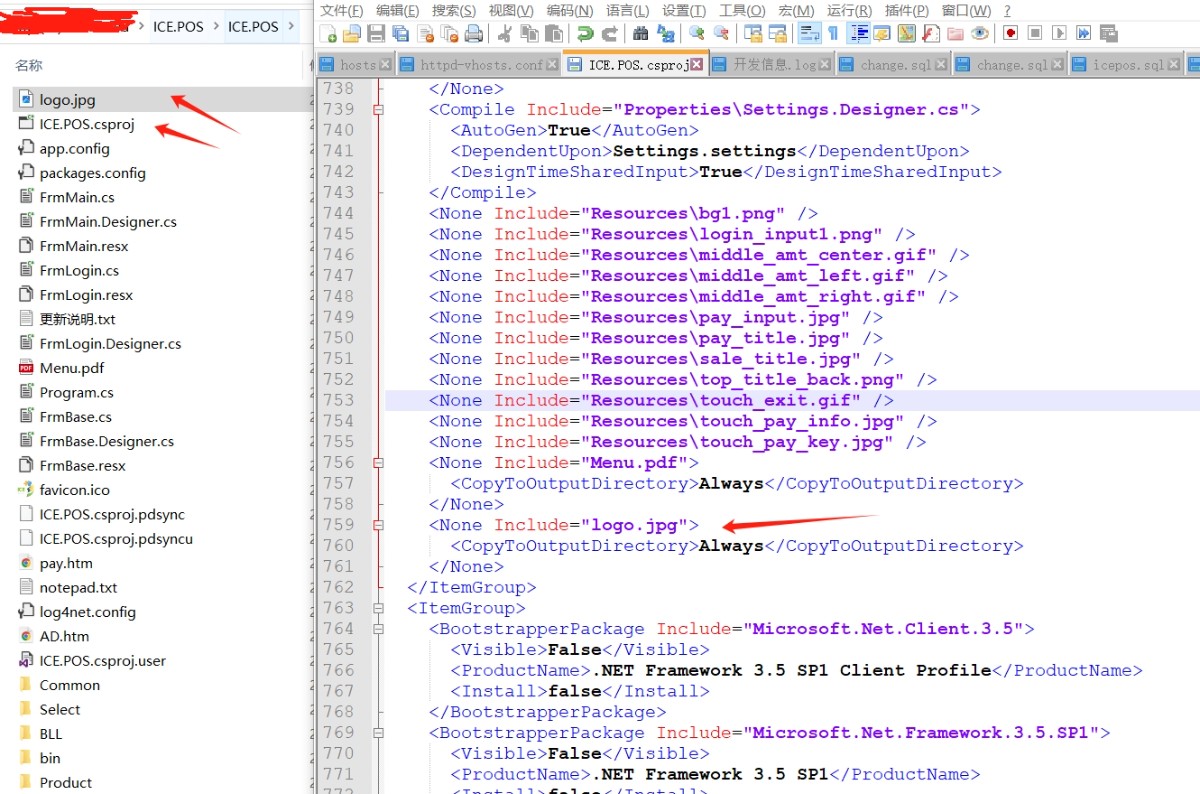
Task: Click the chevron ending the Explorer address path
Action: [291, 27]
